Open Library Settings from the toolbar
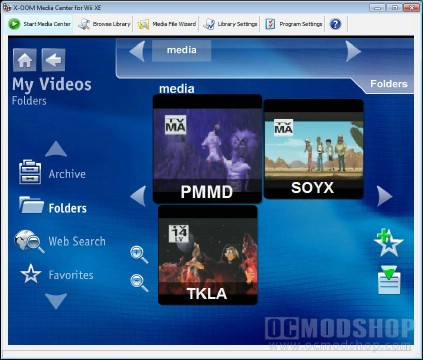This screenshot has height=360, width=423. pyautogui.click(x=230, y=24)
